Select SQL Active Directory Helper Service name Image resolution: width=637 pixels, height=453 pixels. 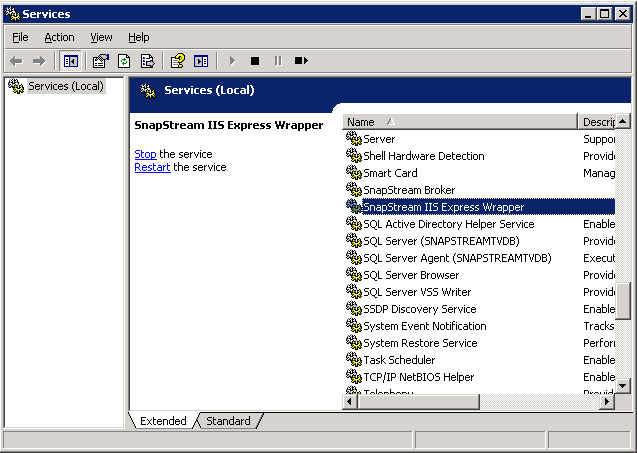coord(448,224)
